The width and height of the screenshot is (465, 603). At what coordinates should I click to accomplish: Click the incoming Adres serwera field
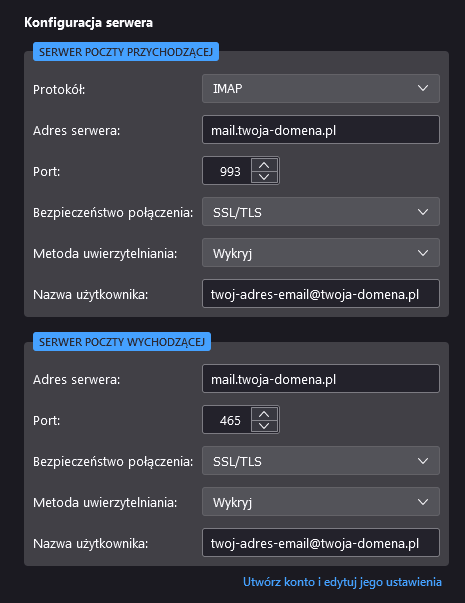pyautogui.click(x=321, y=130)
